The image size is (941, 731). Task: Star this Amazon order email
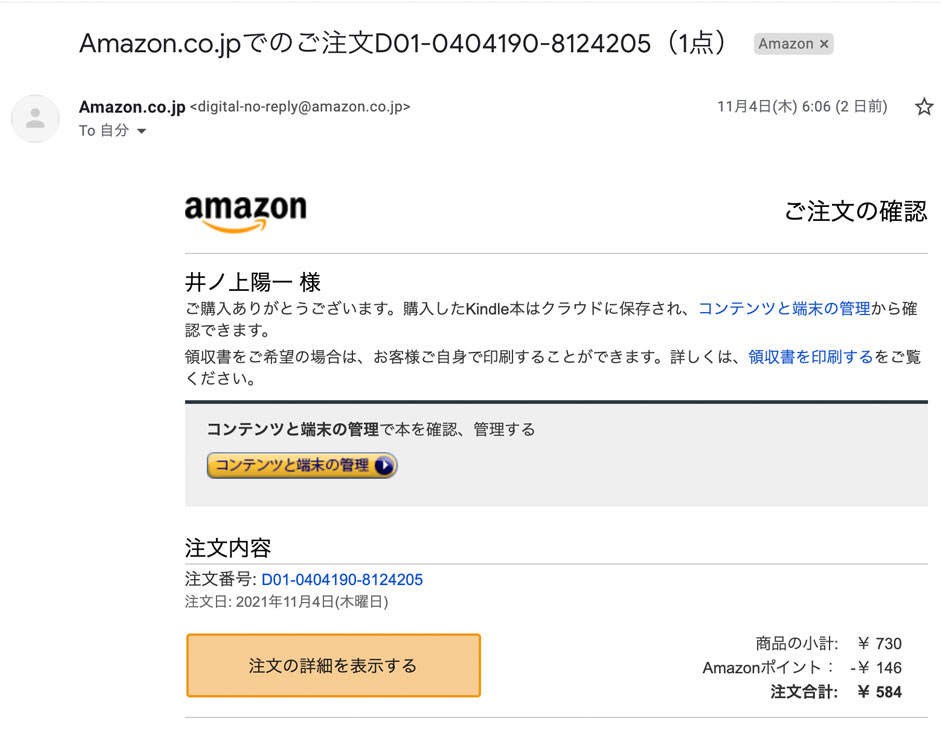(x=924, y=107)
